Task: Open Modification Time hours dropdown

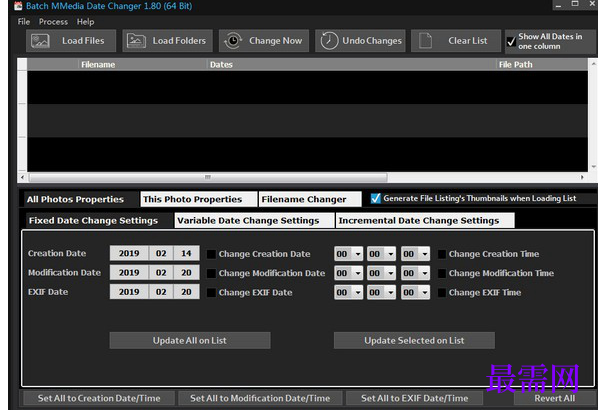Action: (x=348, y=273)
